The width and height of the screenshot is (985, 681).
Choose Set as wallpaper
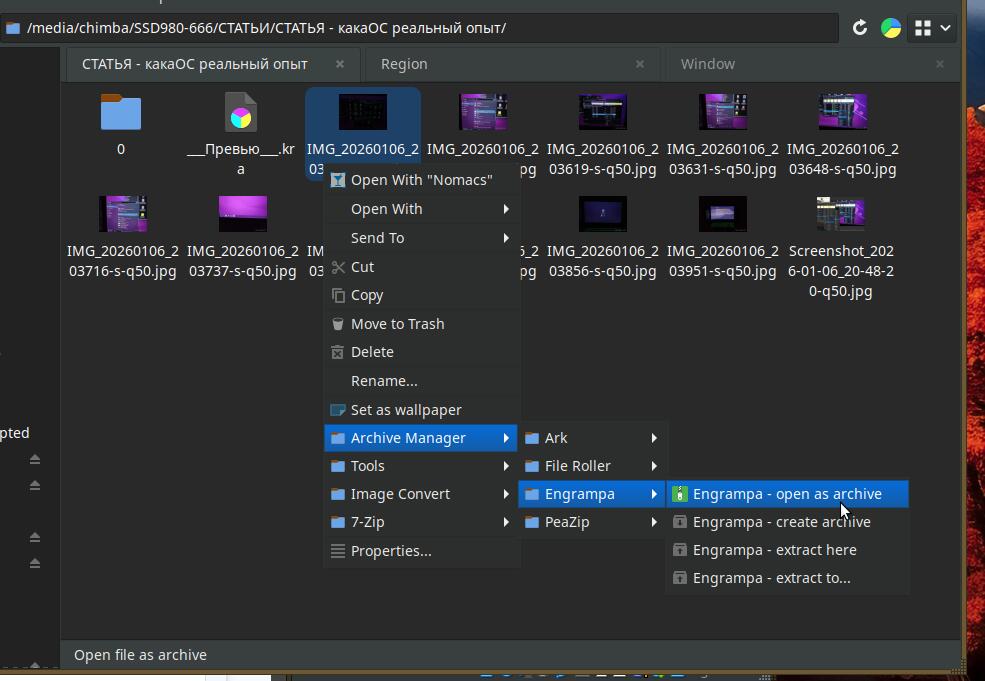click(x=406, y=410)
